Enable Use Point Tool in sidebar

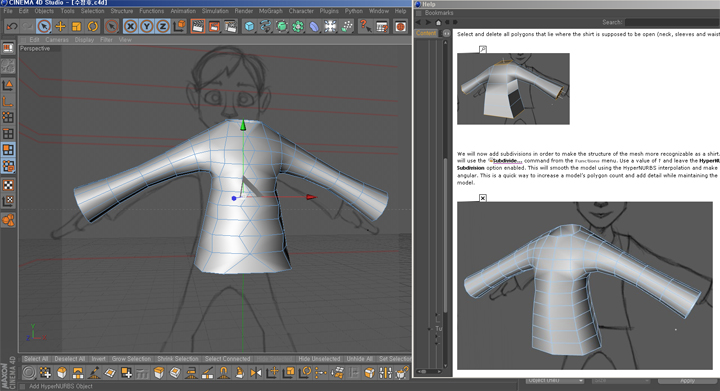(x=8, y=117)
